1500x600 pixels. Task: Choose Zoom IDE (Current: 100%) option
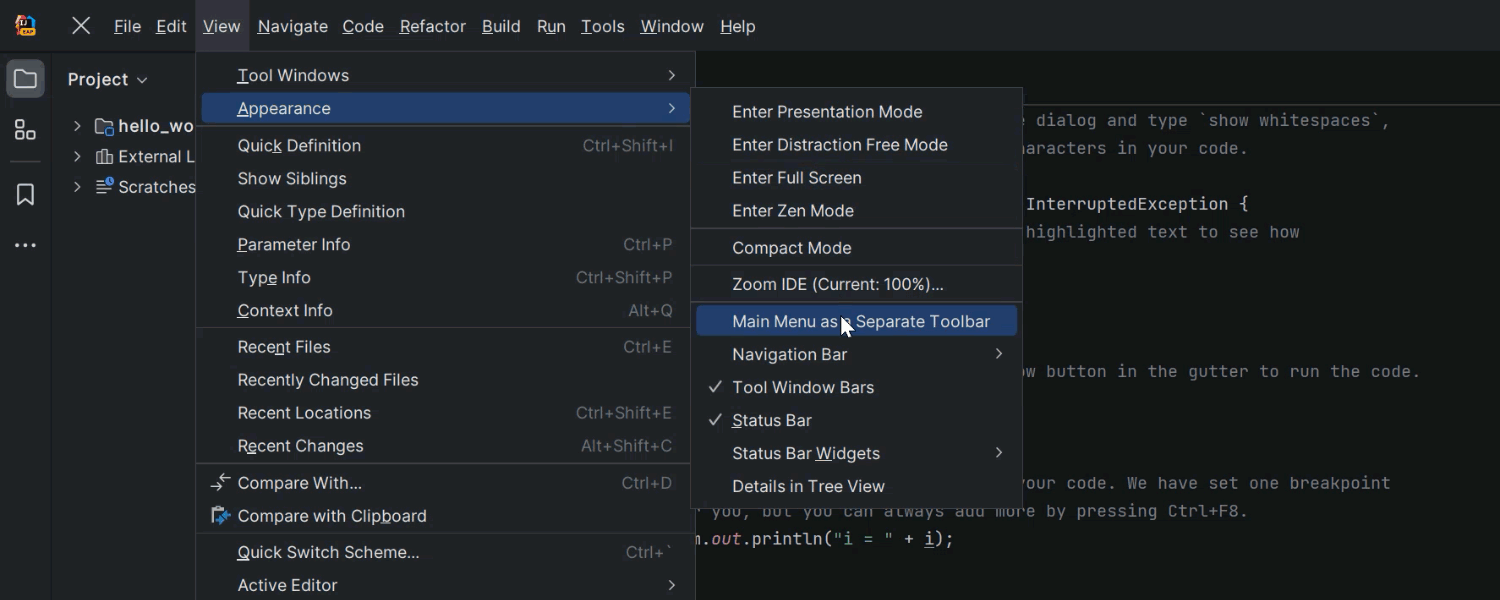point(837,284)
